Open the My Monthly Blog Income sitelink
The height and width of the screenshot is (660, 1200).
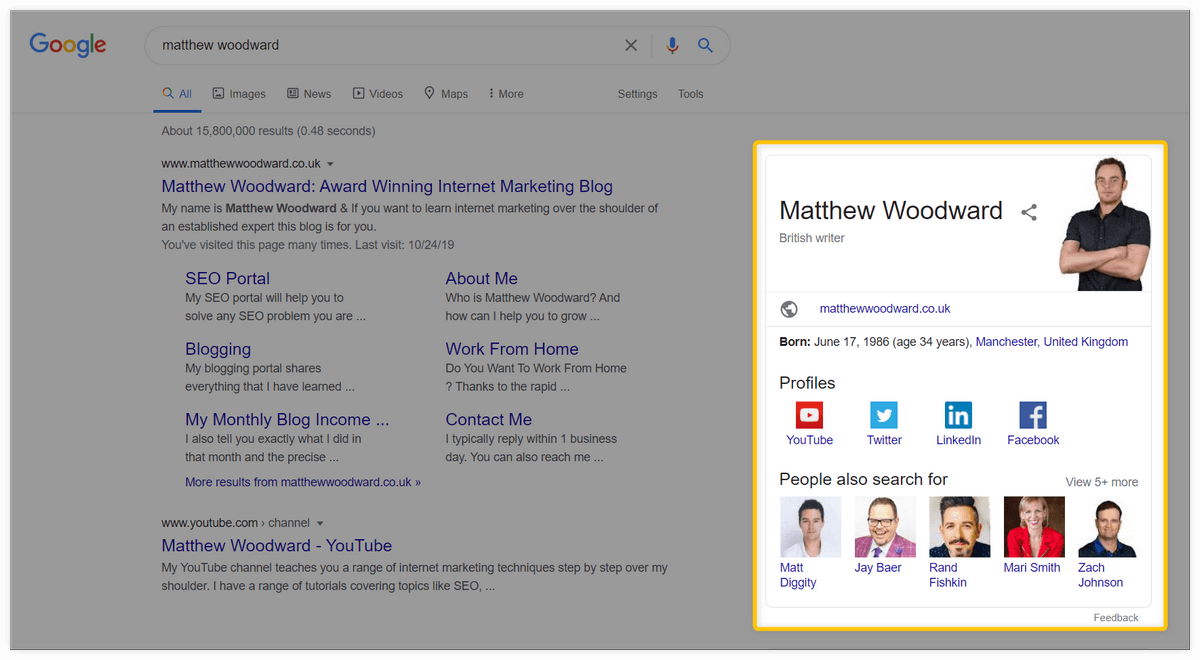tap(287, 420)
